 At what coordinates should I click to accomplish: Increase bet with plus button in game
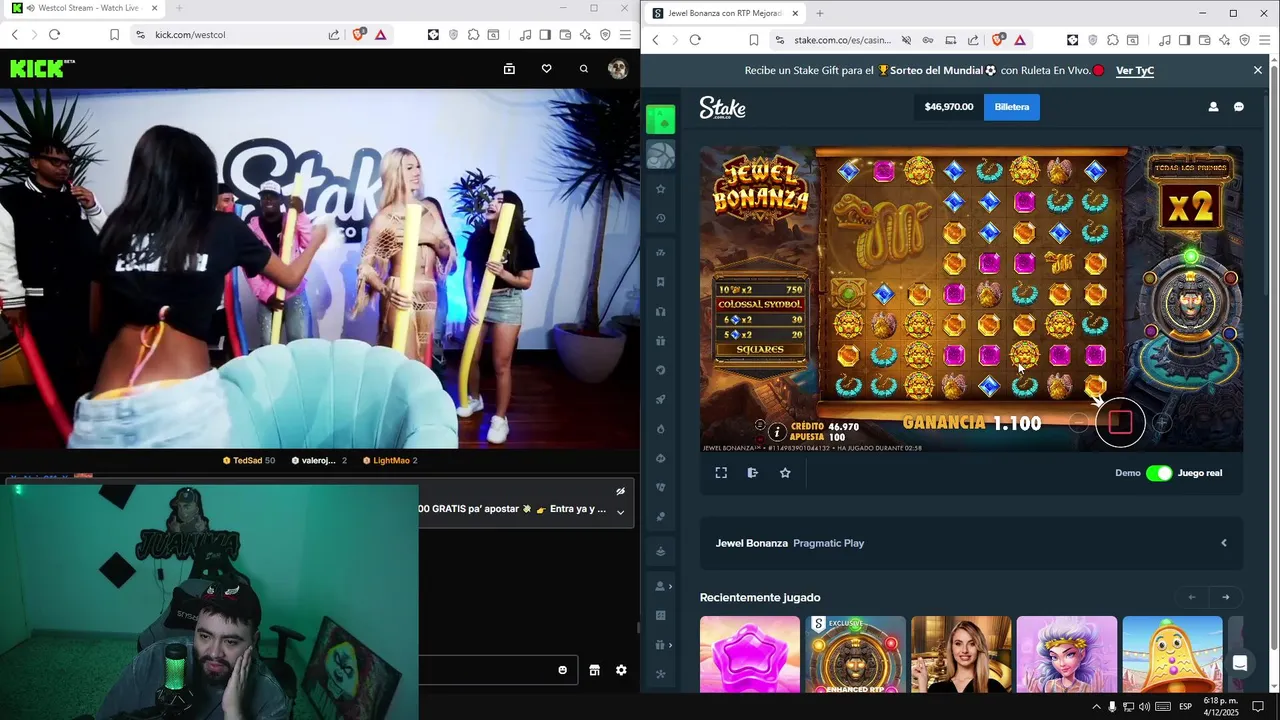(x=1162, y=423)
